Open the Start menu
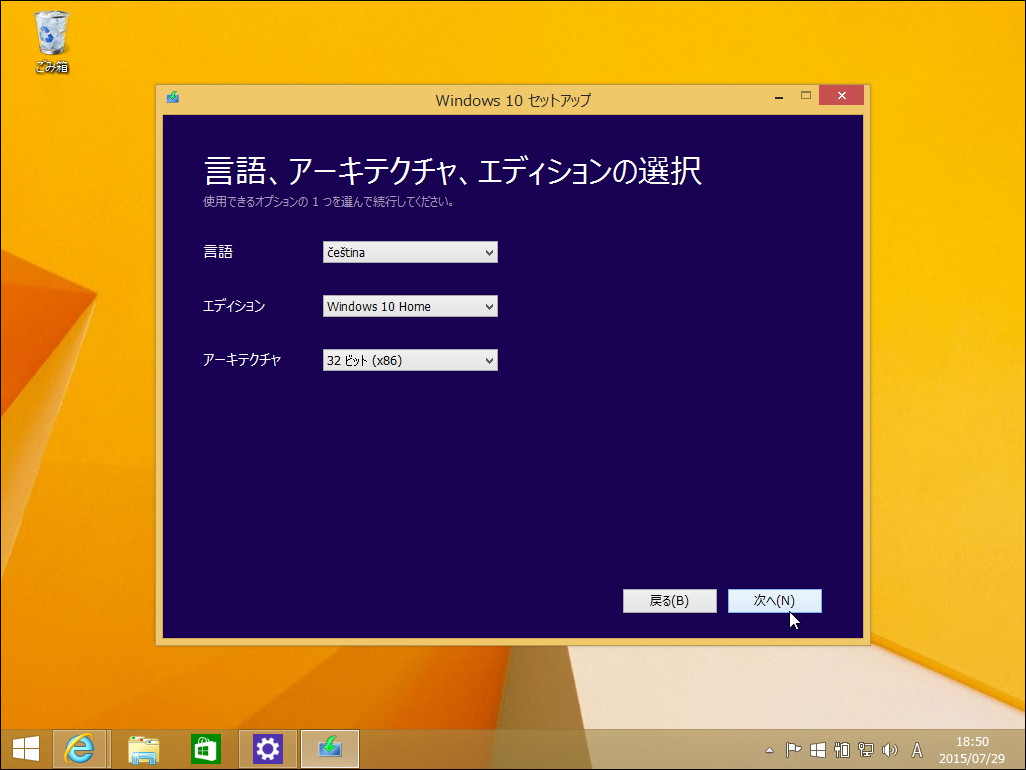Image resolution: width=1026 pixels, height=770 pixels. [x=24, y=748]
